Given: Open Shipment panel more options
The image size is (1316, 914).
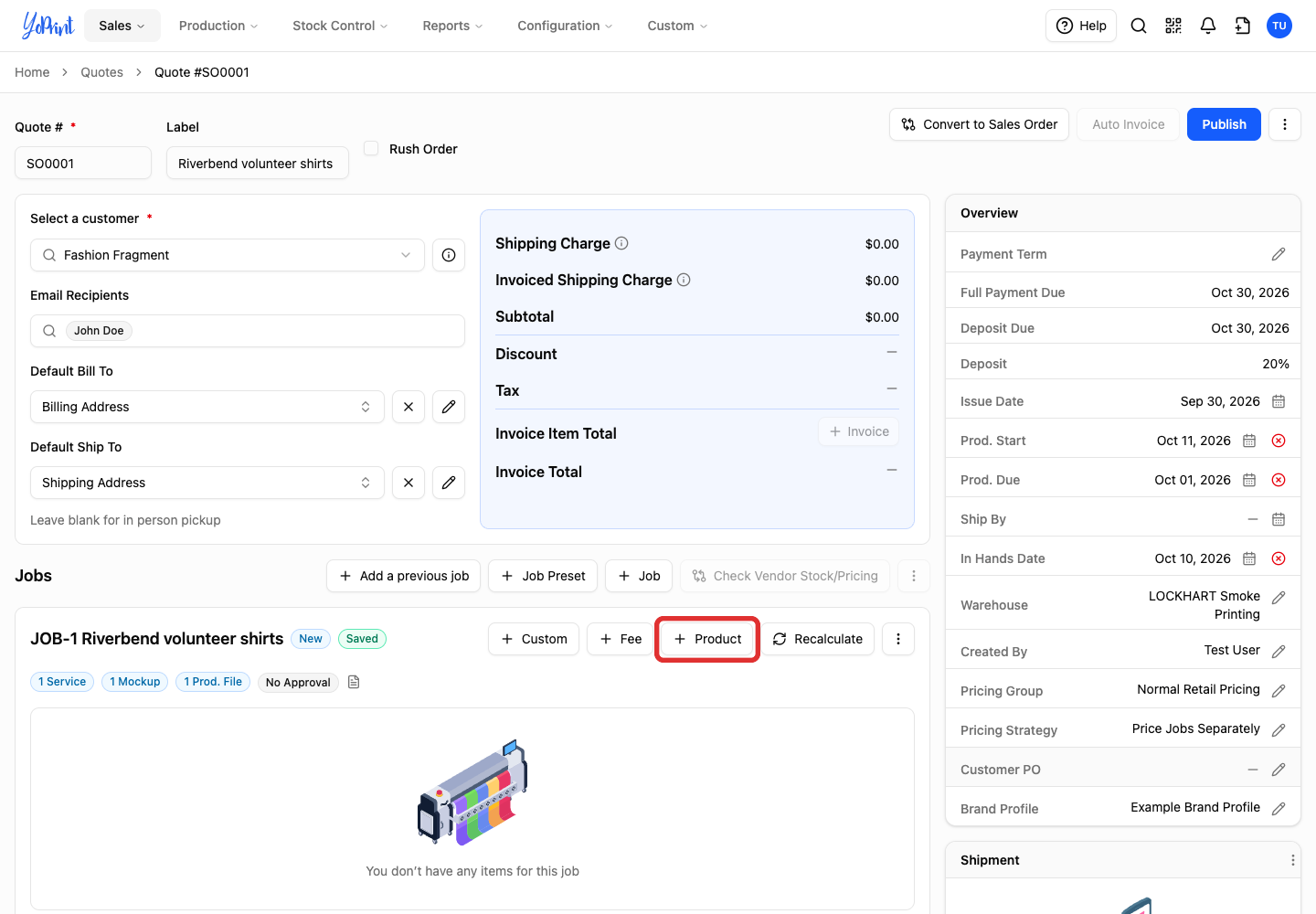Looking at the screenshot, I should (1292, 860).
